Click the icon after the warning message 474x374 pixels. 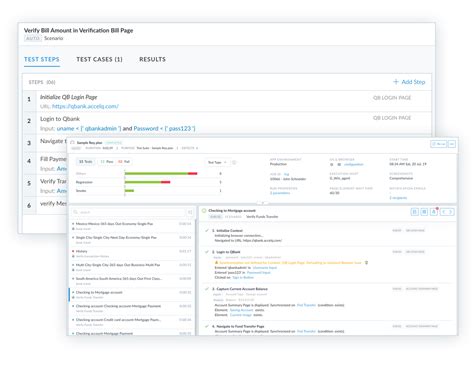pos(366,263)
